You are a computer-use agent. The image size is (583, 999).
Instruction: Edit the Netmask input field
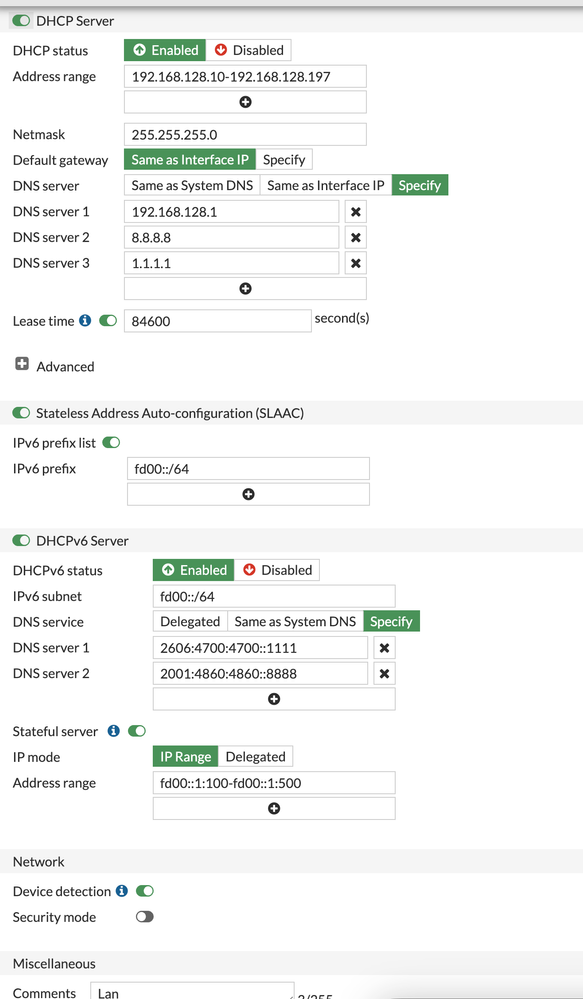tap(245, 134)
